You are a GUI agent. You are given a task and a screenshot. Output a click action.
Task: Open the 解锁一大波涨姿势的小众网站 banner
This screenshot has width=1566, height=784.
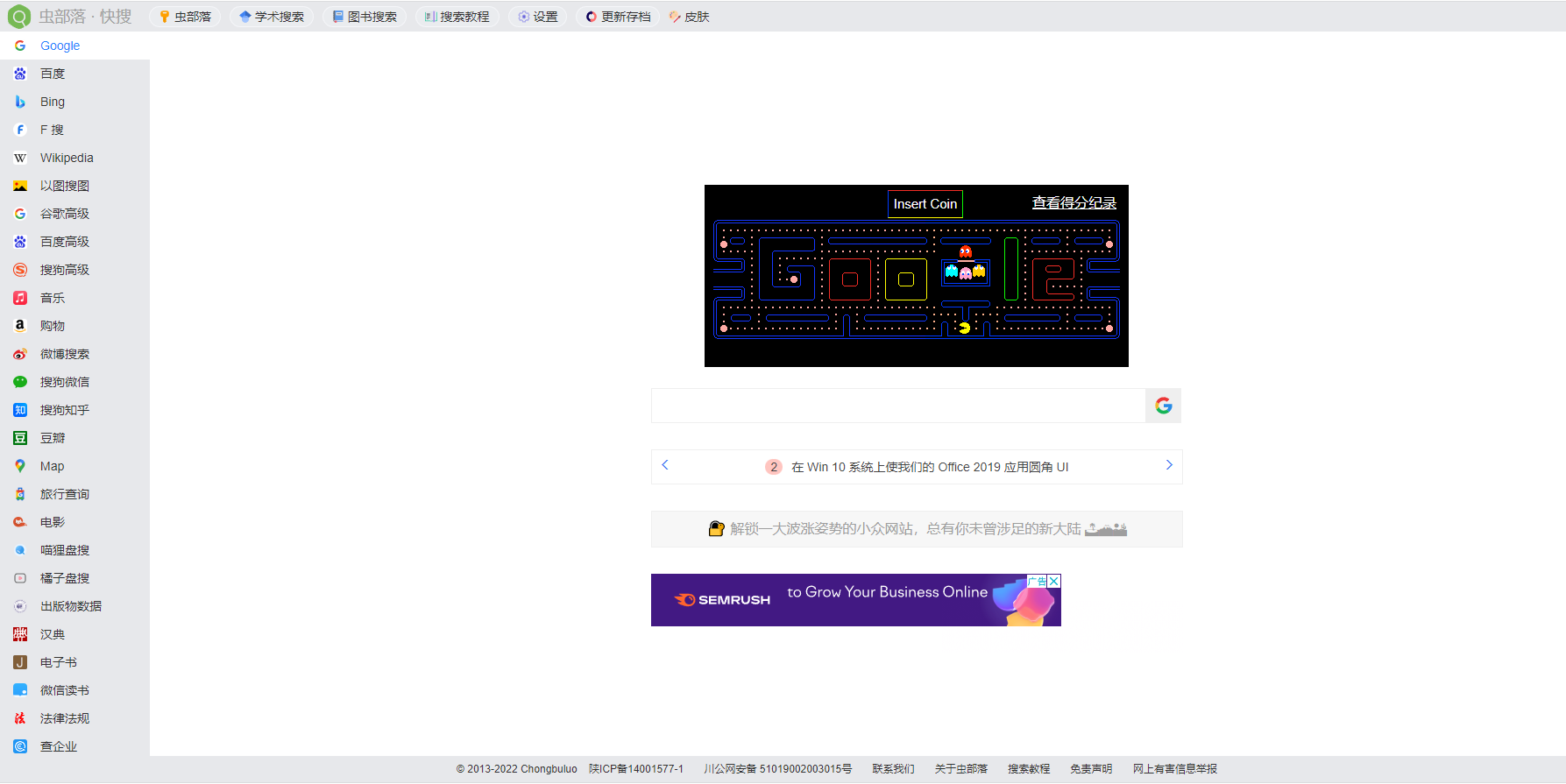[917, 529]
